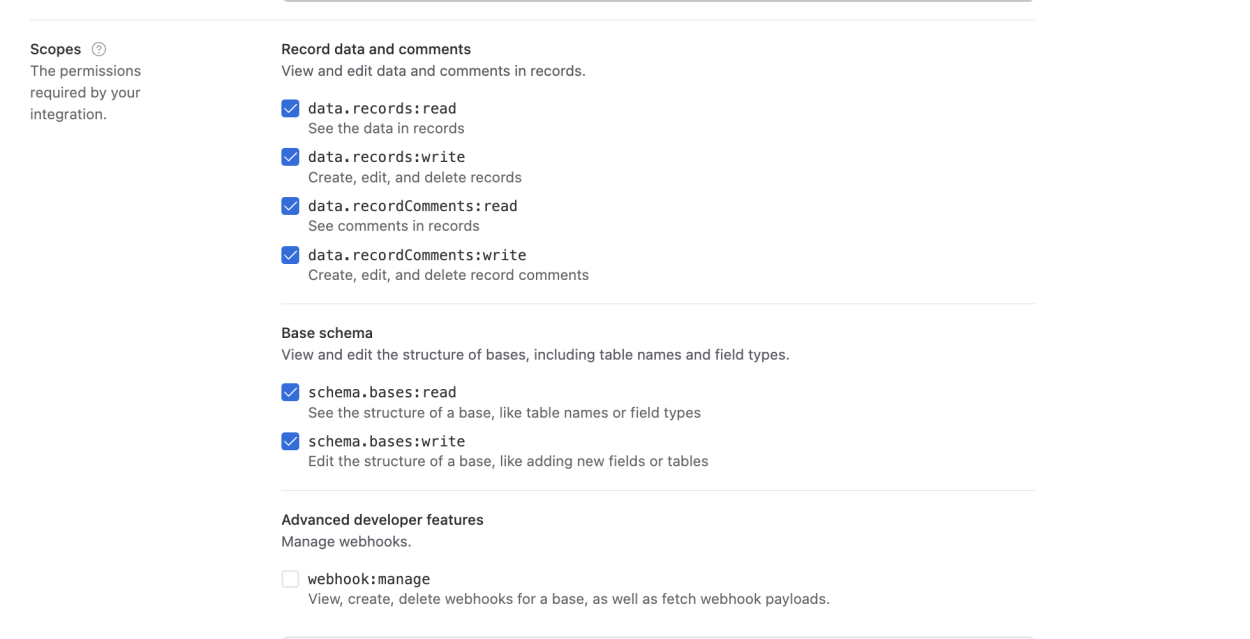Image resolution: width=1250 pixels, height=639 pixels.
Task: Click the "Manage webhooks." description text
Action: (x=346, y=542)
